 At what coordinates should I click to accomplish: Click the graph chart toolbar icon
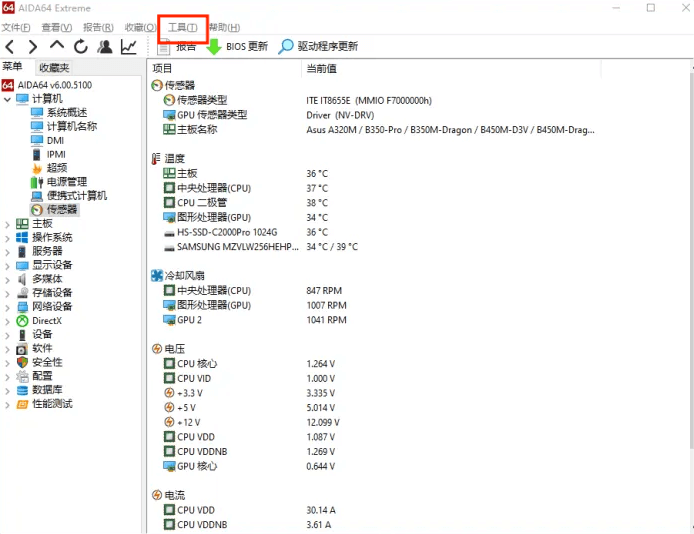click(128, 46)
